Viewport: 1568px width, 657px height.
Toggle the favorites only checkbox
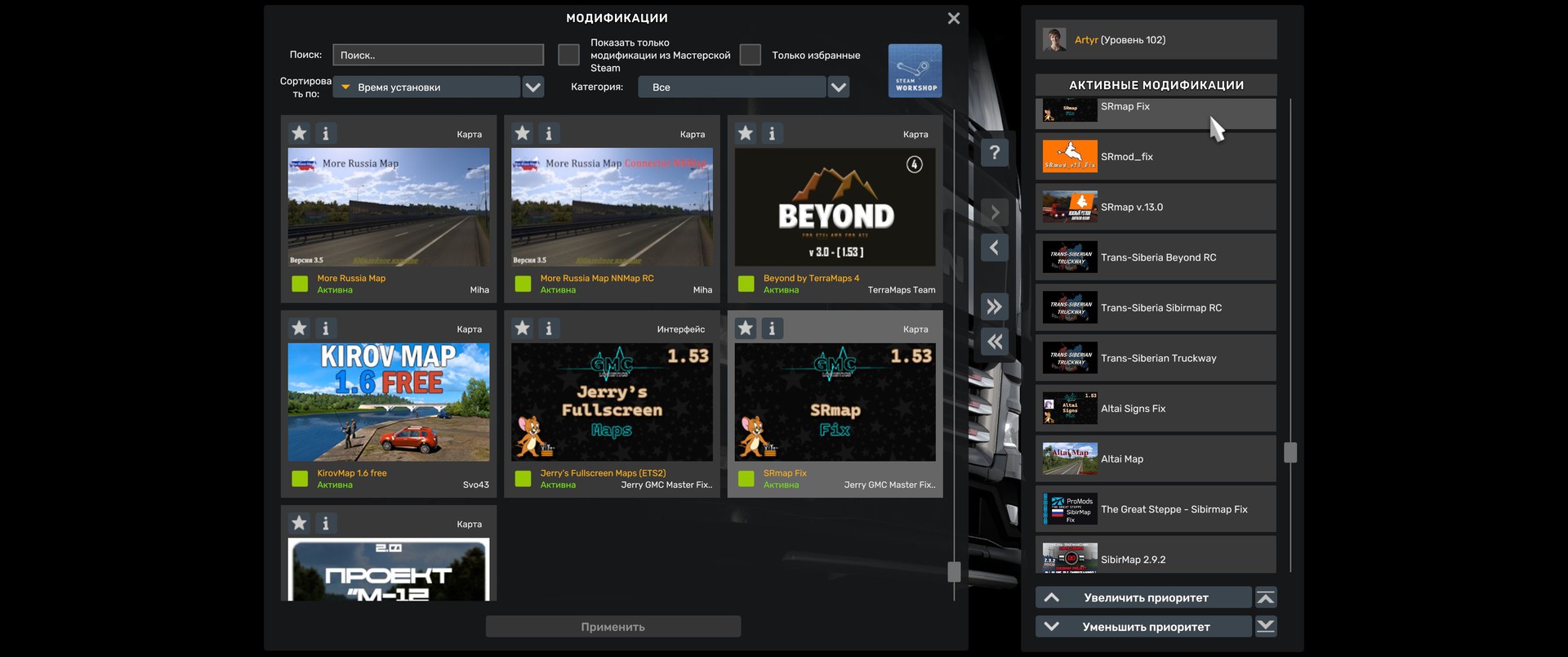click(x=750, y=55)
